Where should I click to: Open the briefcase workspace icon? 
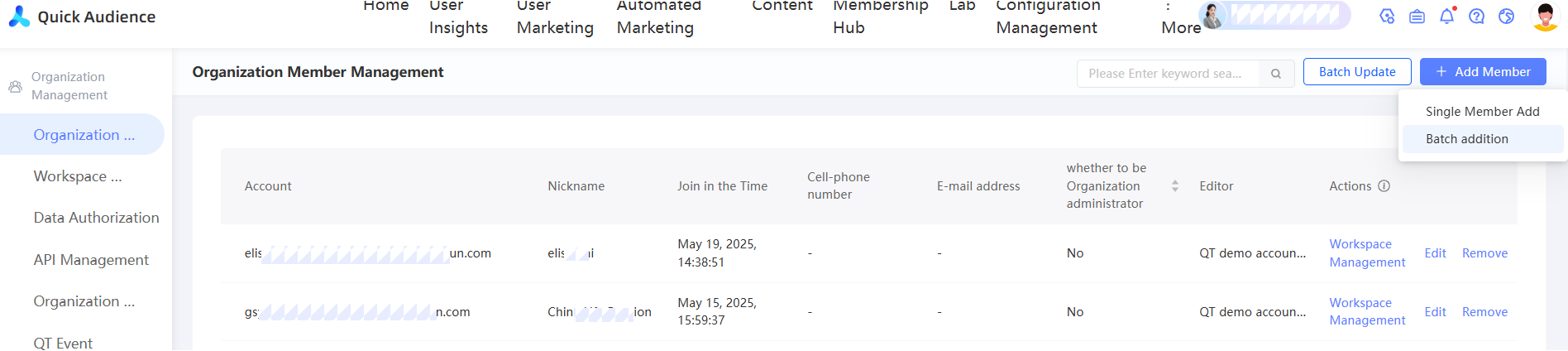(x=1417, y=16)
